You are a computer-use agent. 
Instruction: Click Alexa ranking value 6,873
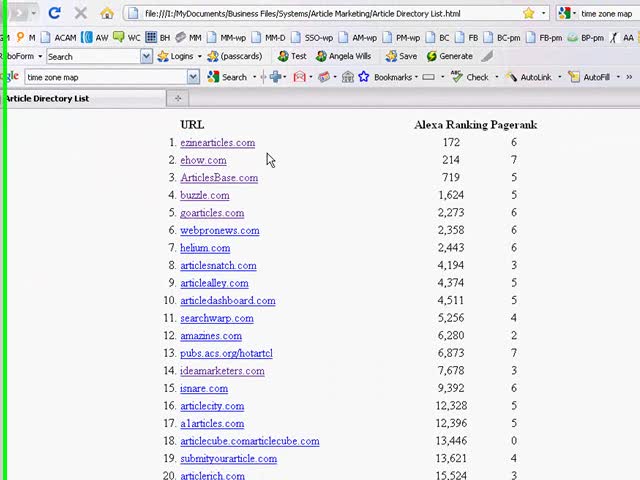click(x=451, y=353)
